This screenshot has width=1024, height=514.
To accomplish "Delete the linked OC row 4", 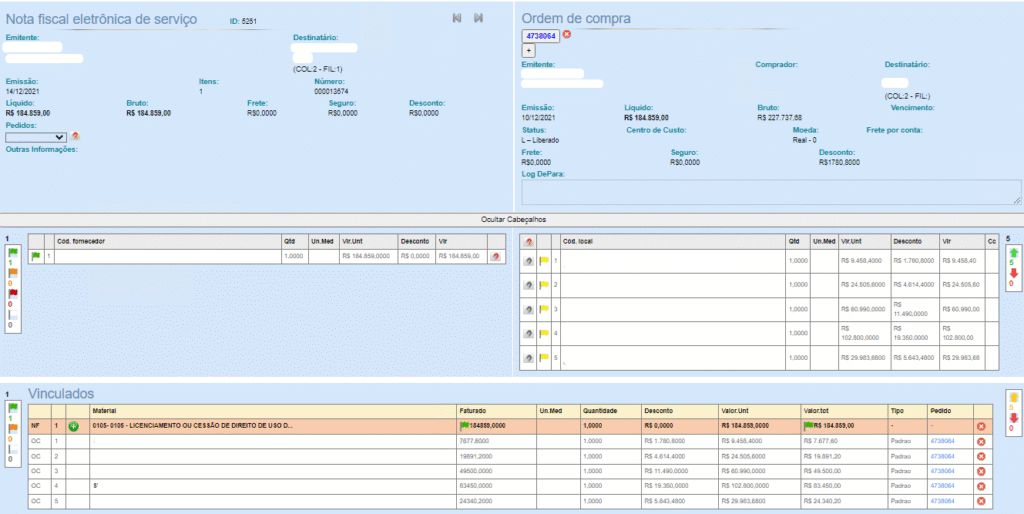I will (981, 484).
